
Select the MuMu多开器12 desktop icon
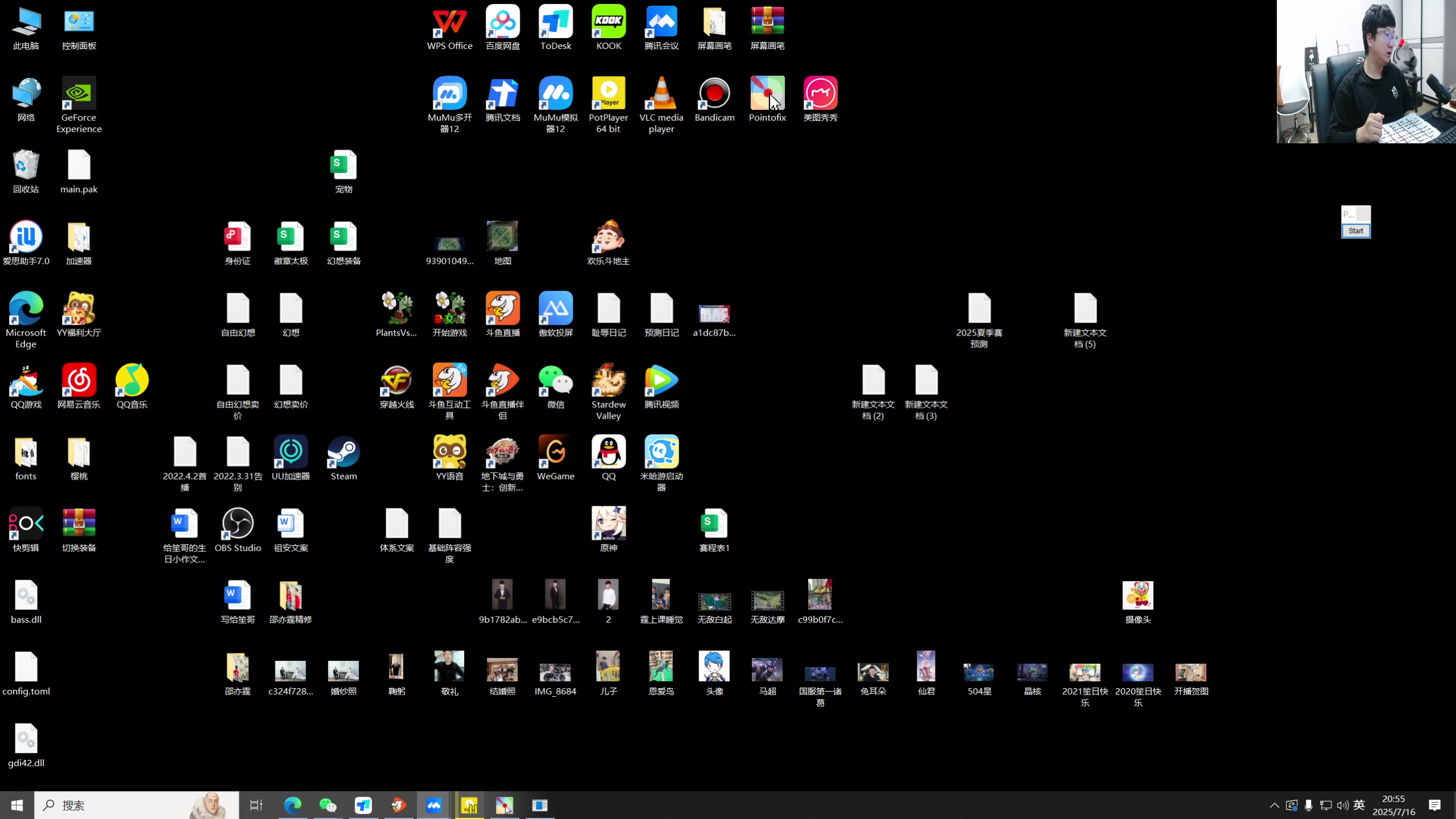pyautogui.click(x=449, y=105)
